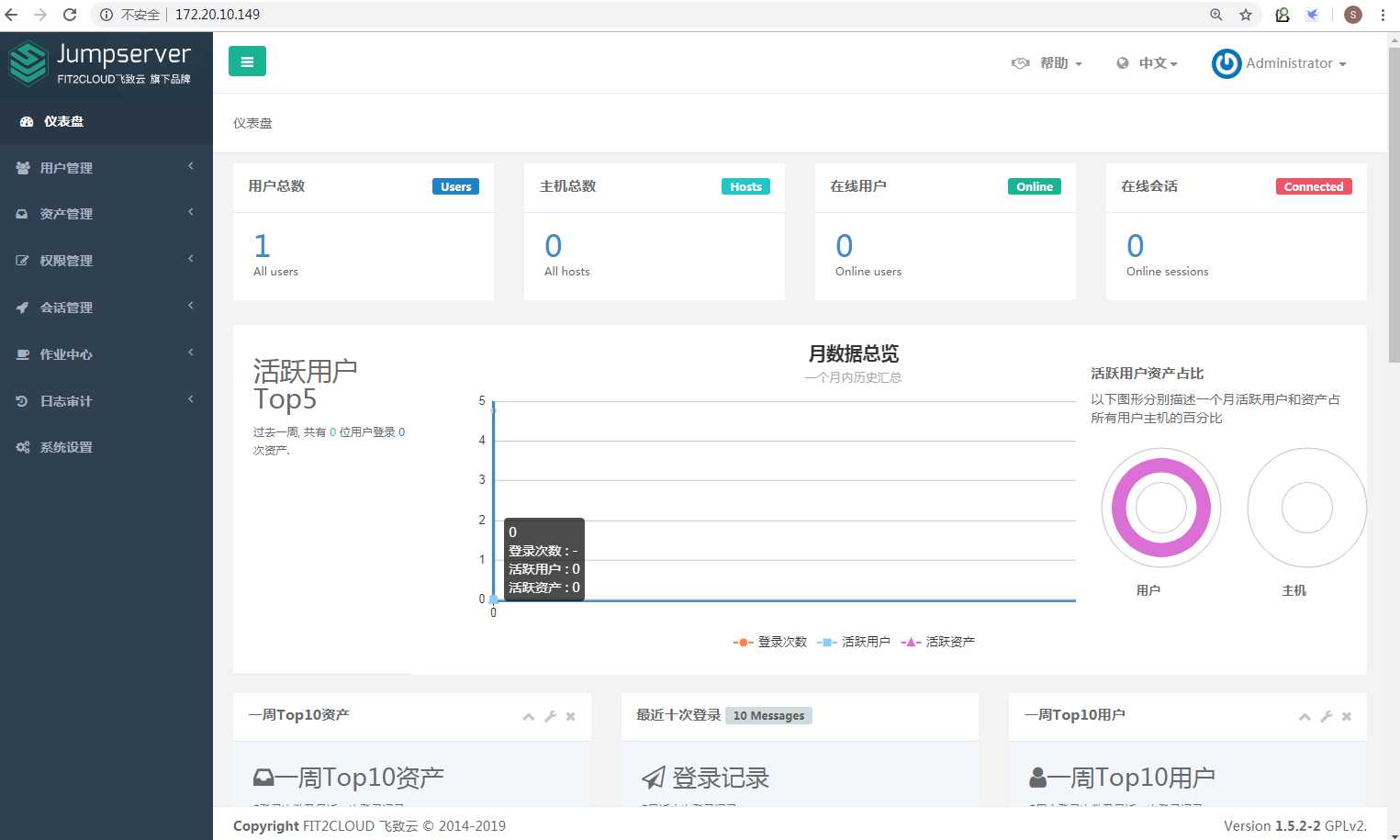The image size is (1400, 840).
Task: Click the help handshake icon
Action: point(1021,63)
